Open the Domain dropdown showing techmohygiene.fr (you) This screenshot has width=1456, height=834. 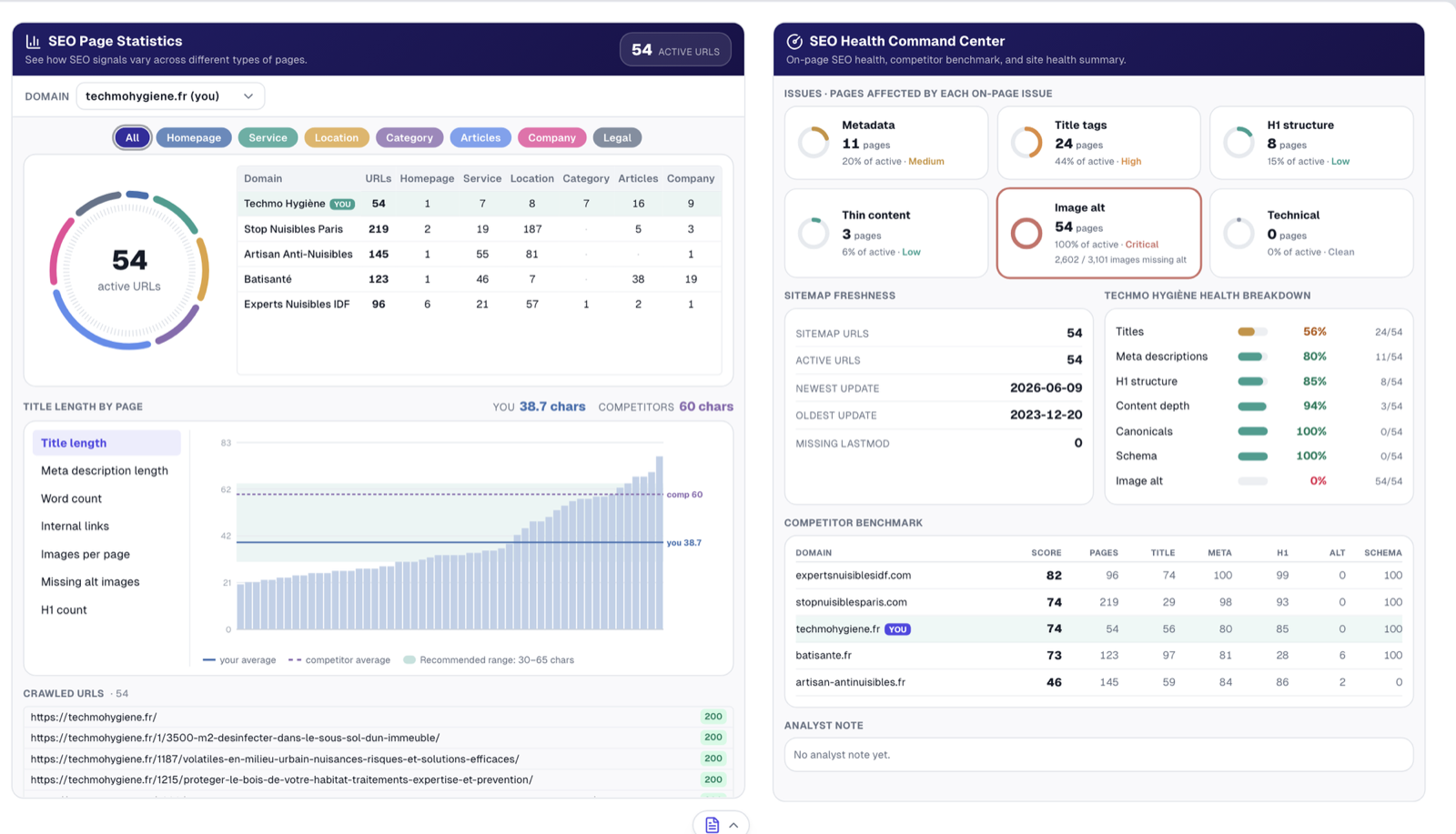(170, 96)
